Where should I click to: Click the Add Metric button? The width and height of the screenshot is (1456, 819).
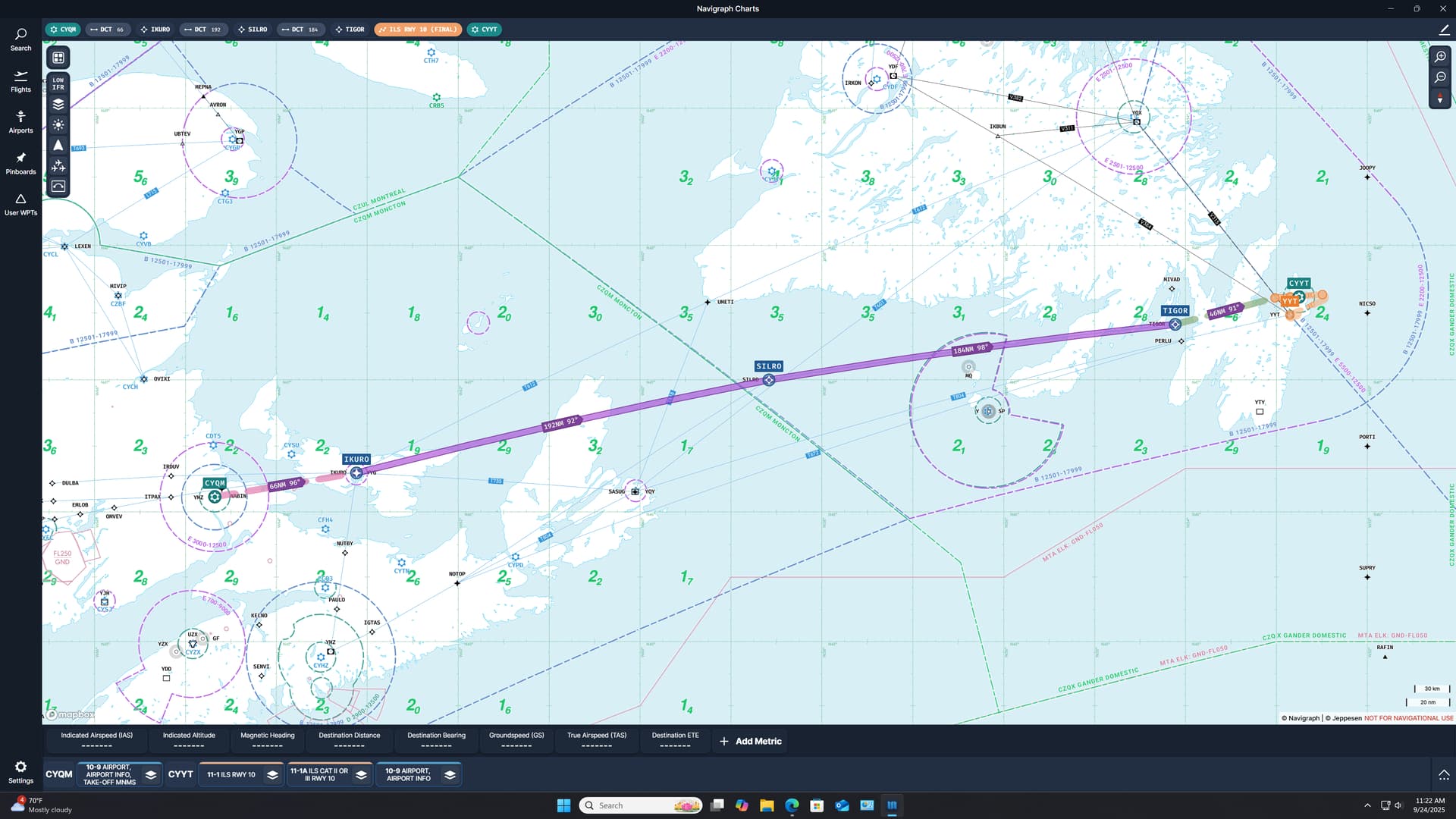749,741
